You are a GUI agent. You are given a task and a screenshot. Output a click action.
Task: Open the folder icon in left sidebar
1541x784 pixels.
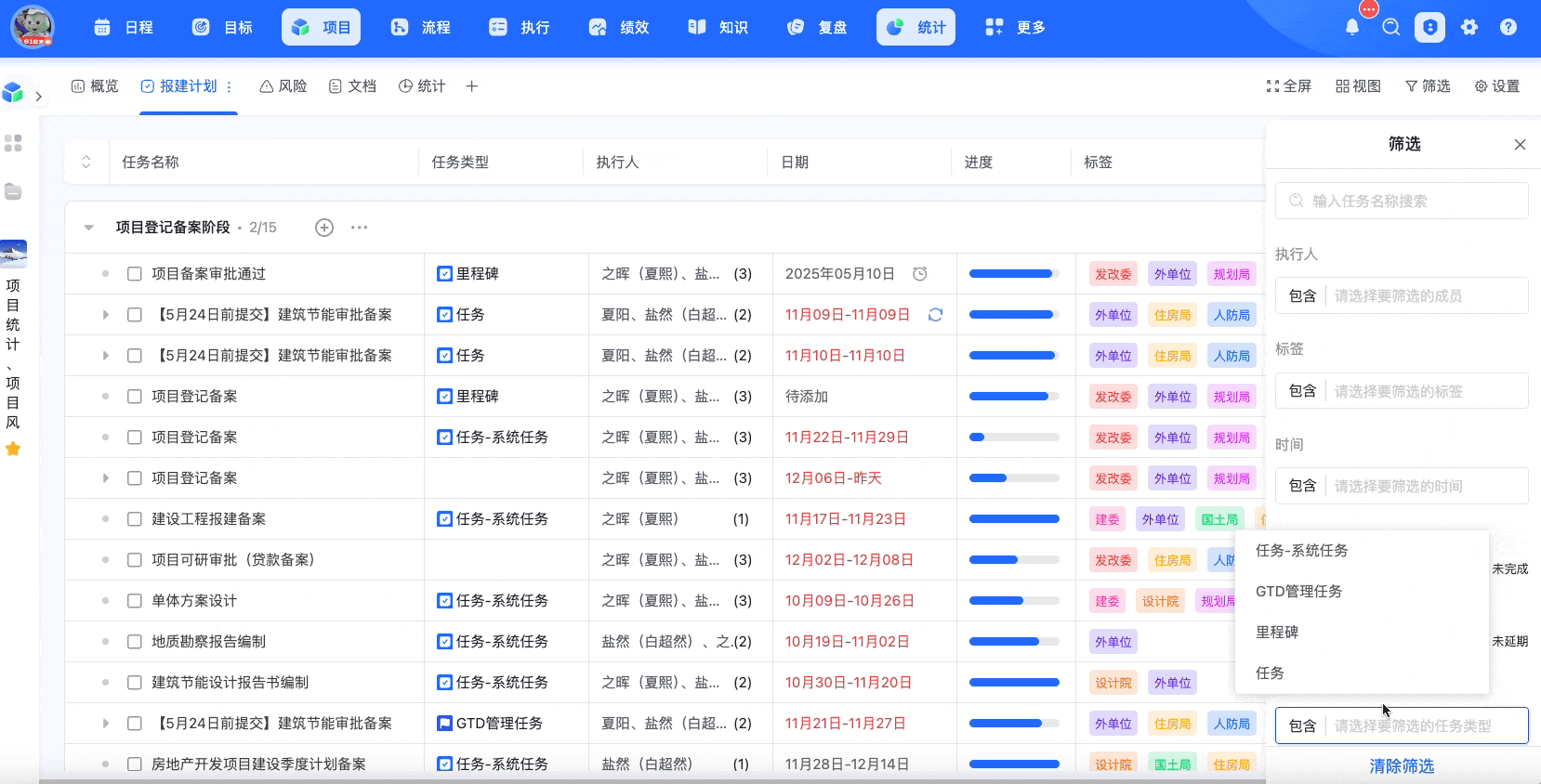(x=13, y=191)
